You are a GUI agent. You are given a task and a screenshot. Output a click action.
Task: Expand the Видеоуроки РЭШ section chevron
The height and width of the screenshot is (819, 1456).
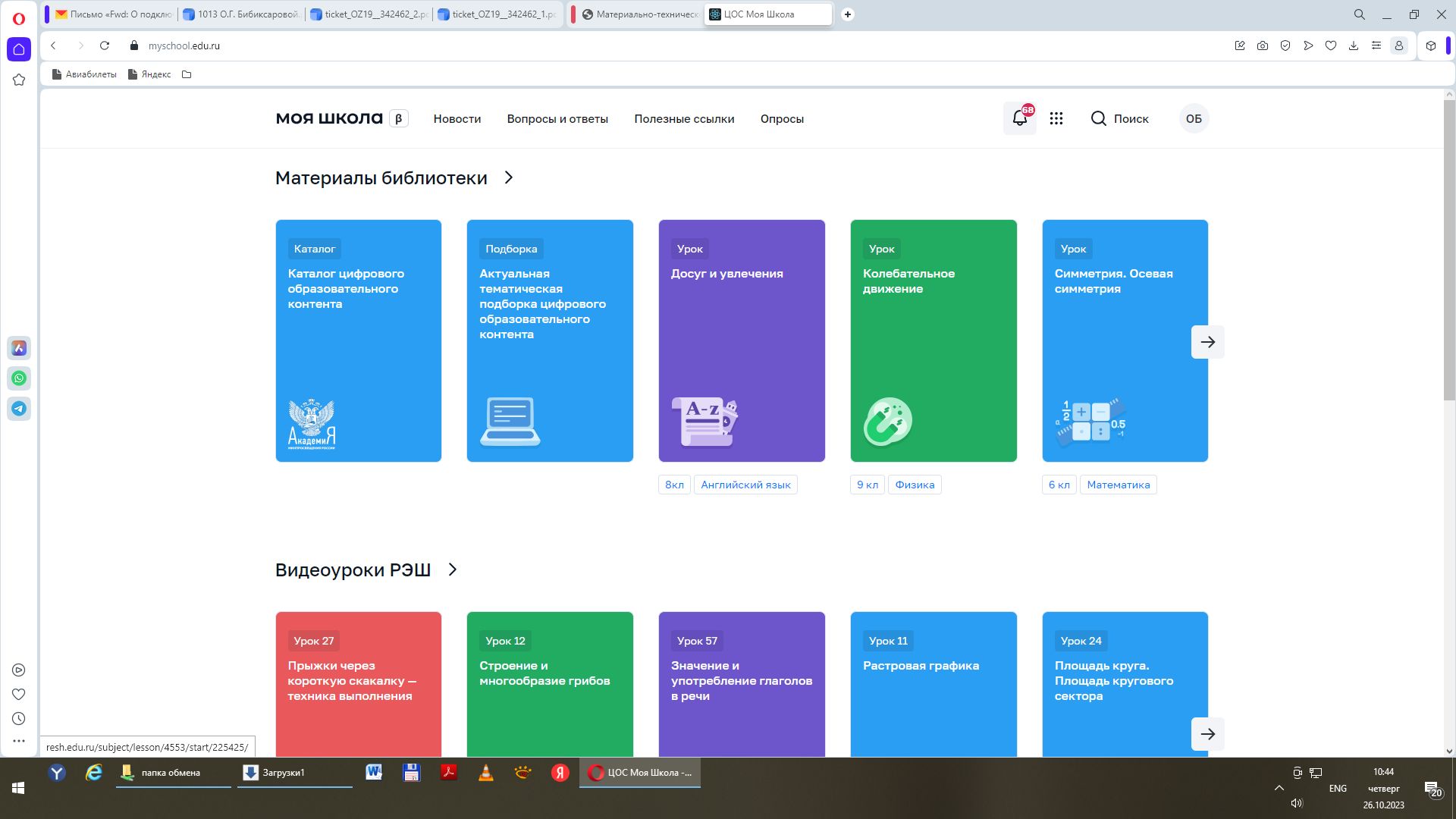[x=453, y=570]
